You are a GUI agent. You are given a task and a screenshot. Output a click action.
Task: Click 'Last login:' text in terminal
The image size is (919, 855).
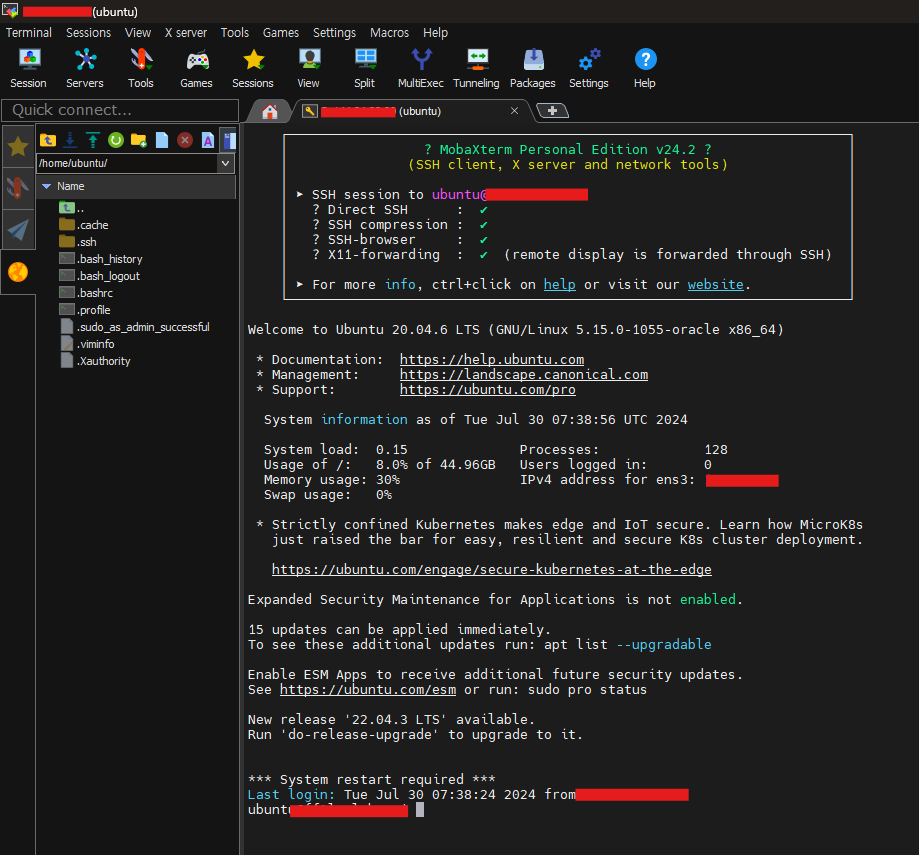point(291,795)
